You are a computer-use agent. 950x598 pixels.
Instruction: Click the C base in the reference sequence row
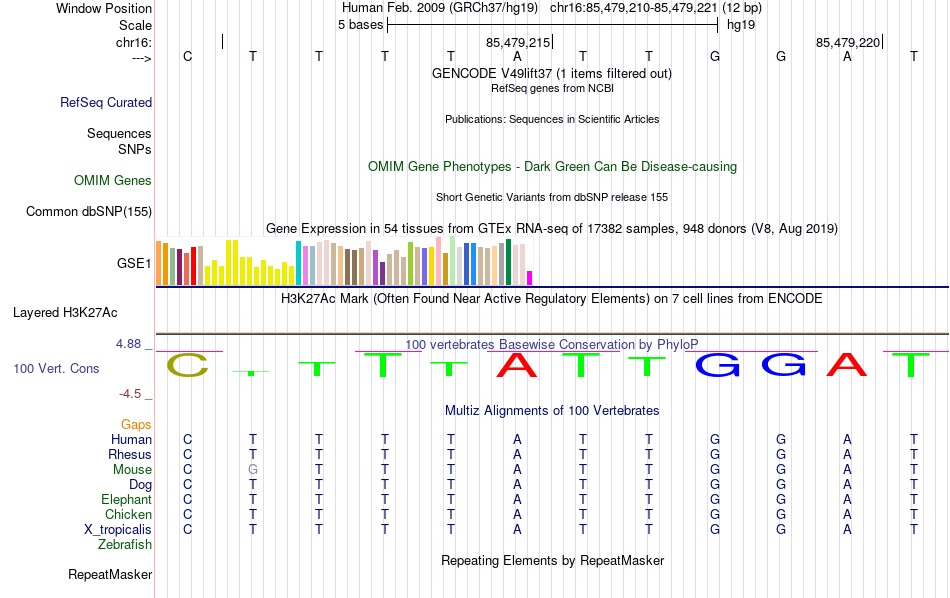(x=188, y=56)
